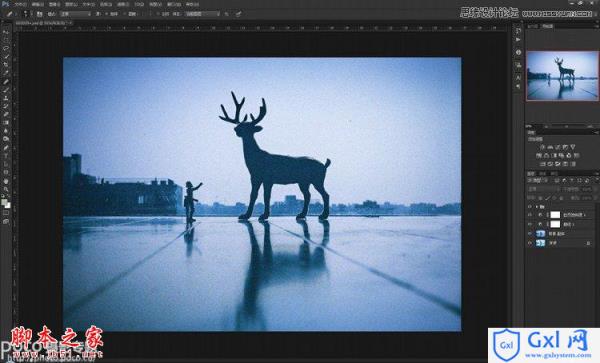600x363 pixels.
Task: Toggle visibility of the 背景 副本 layer
Action: [530, 234]
